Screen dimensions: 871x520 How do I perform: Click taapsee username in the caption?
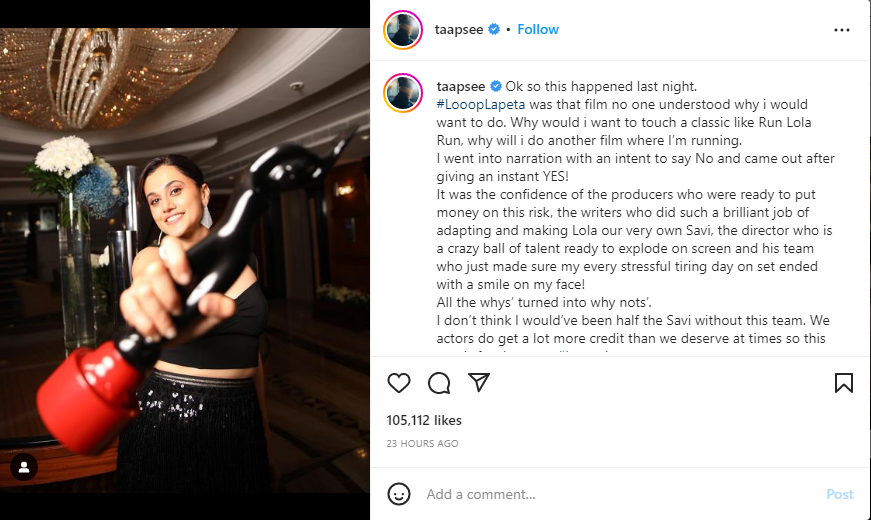(x=458, y=87)
